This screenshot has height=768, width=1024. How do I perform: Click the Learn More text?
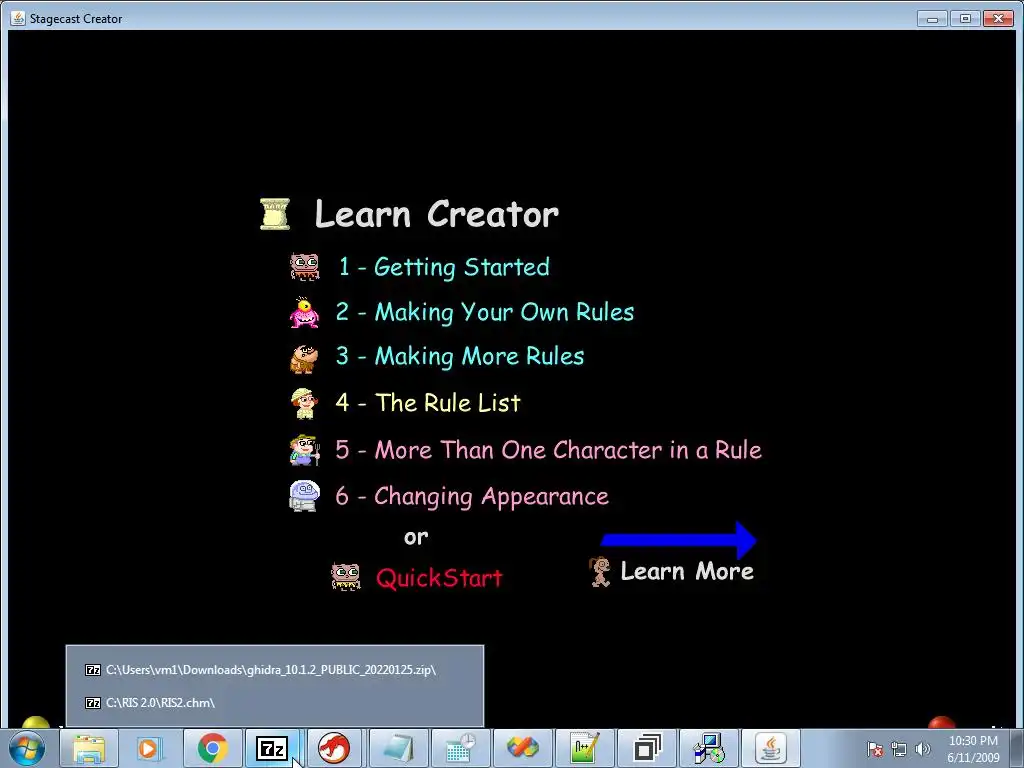[687, 571]
